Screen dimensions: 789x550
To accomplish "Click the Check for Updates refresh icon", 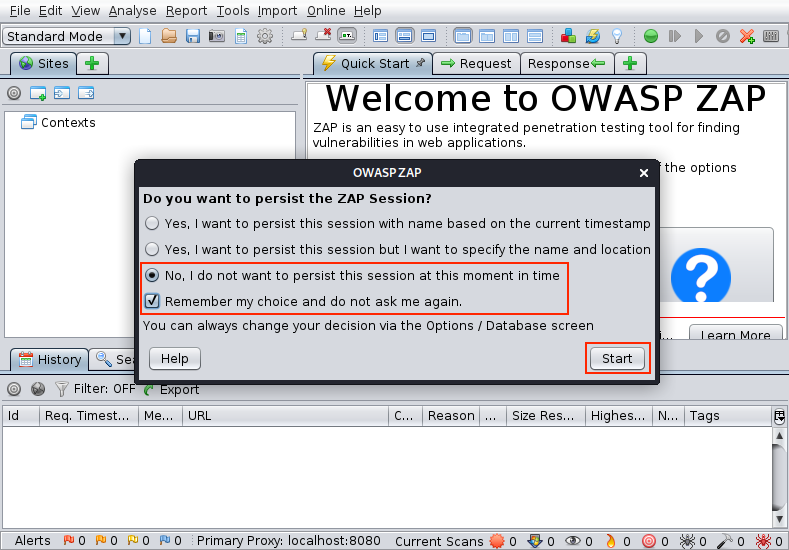I will click(593, 36).
